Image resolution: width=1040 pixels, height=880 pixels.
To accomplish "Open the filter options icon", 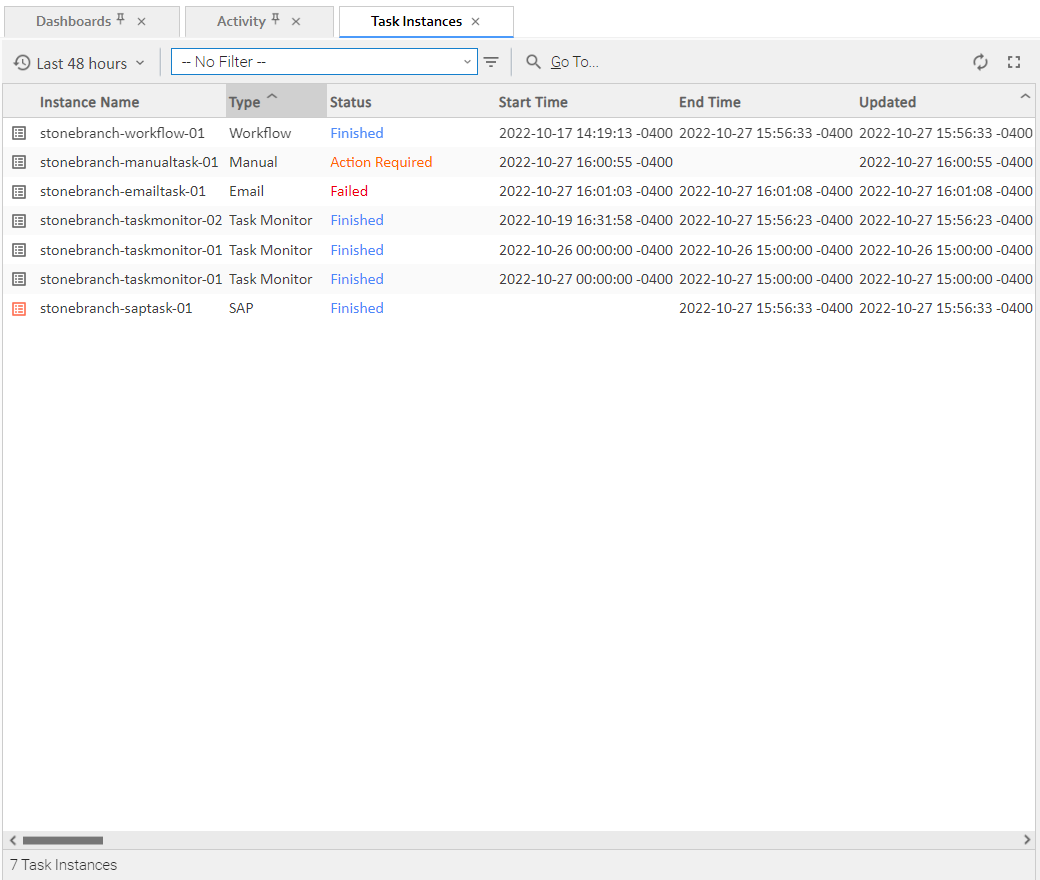I will [x=491, y=62].
